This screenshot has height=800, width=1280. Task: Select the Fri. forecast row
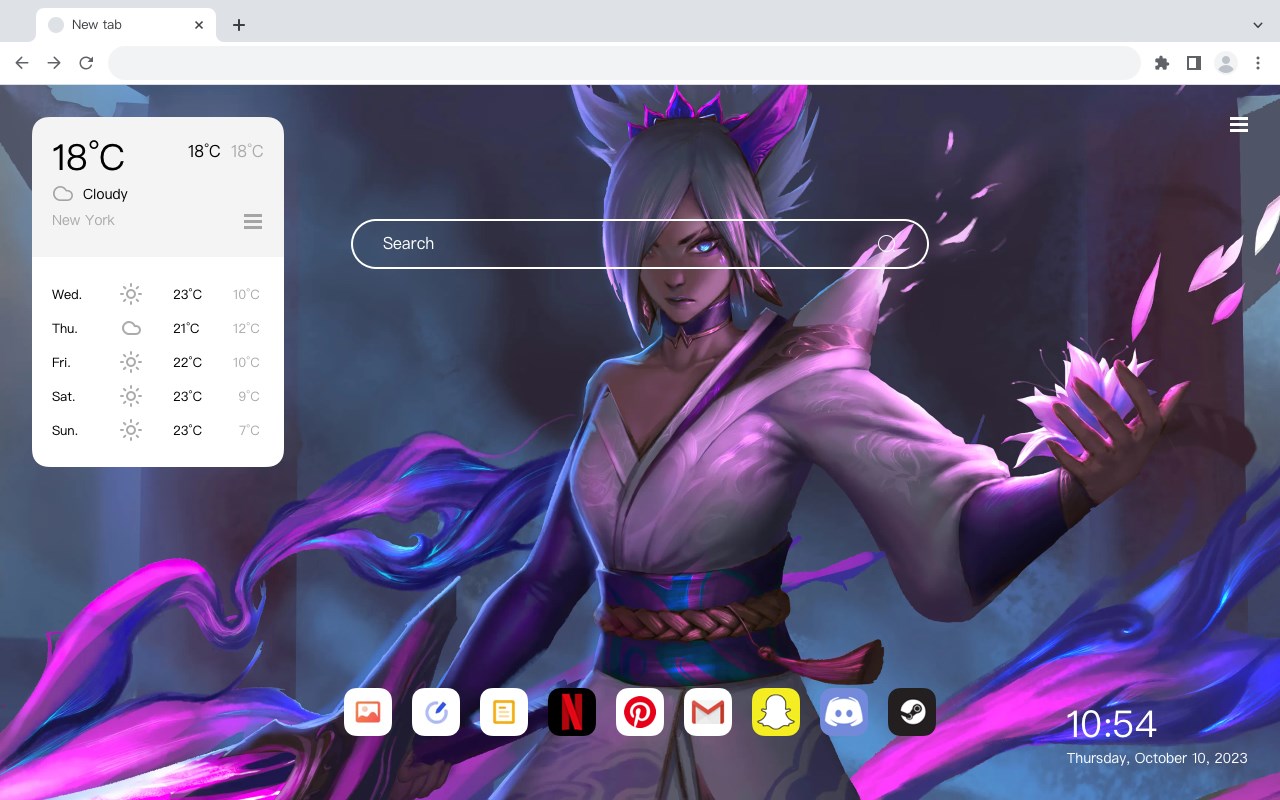pos(158,362)
